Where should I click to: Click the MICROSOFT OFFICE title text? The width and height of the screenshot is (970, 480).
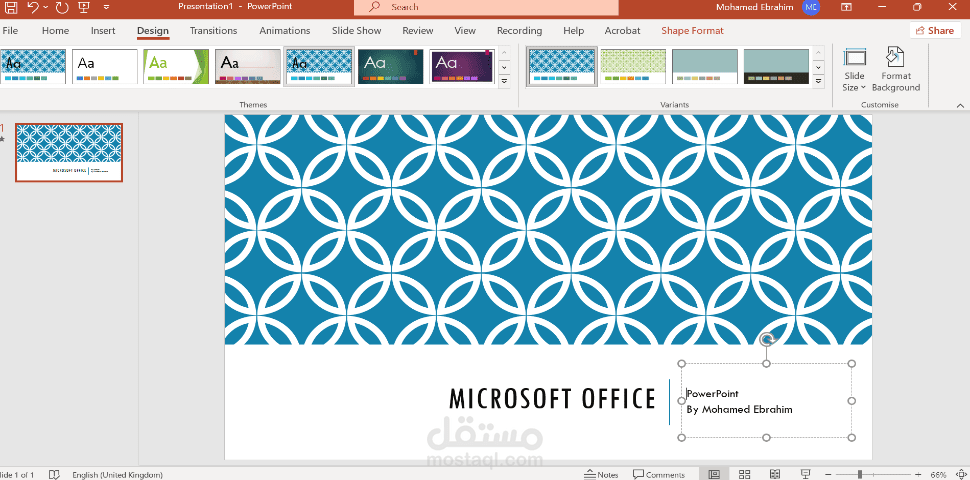(552, 399)
